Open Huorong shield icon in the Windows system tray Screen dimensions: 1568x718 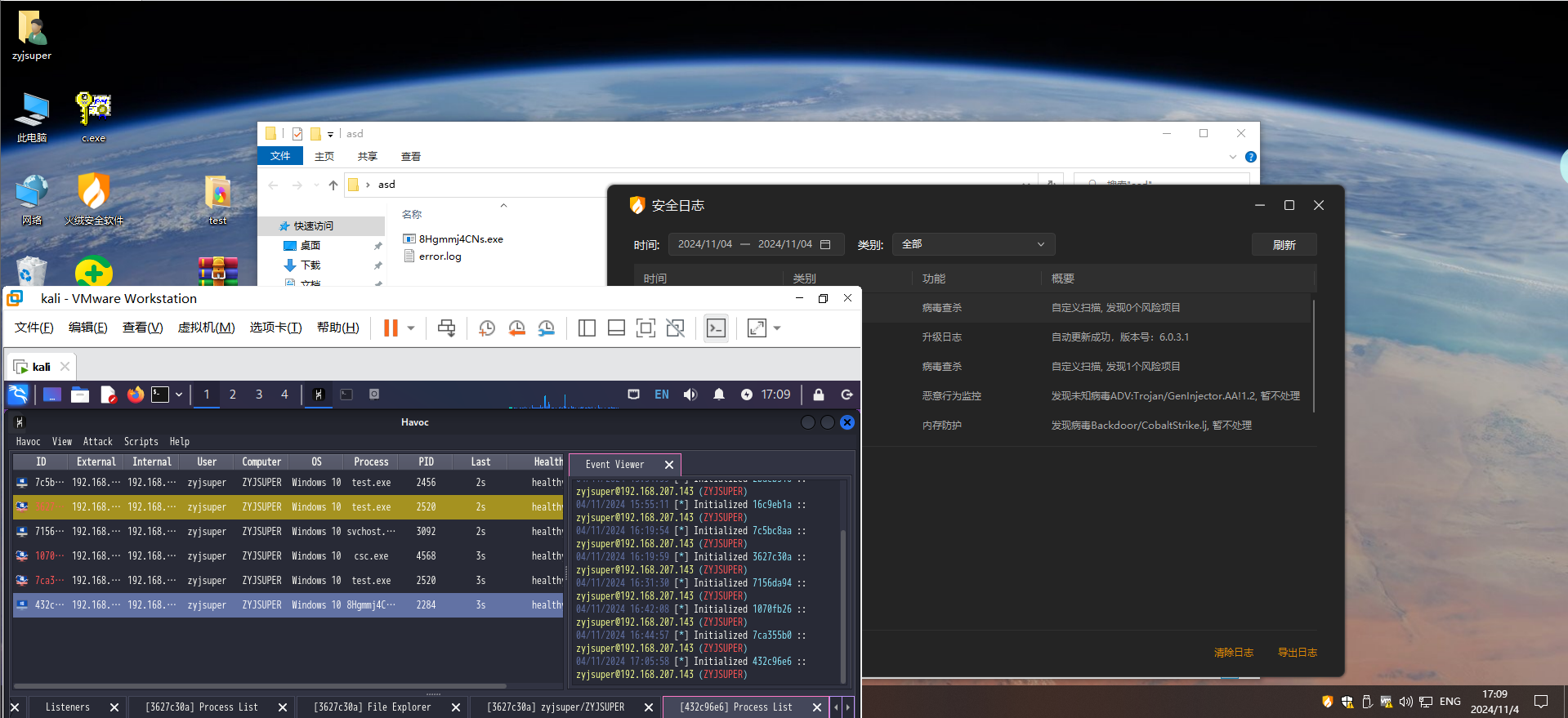[x=1327, y=702]
